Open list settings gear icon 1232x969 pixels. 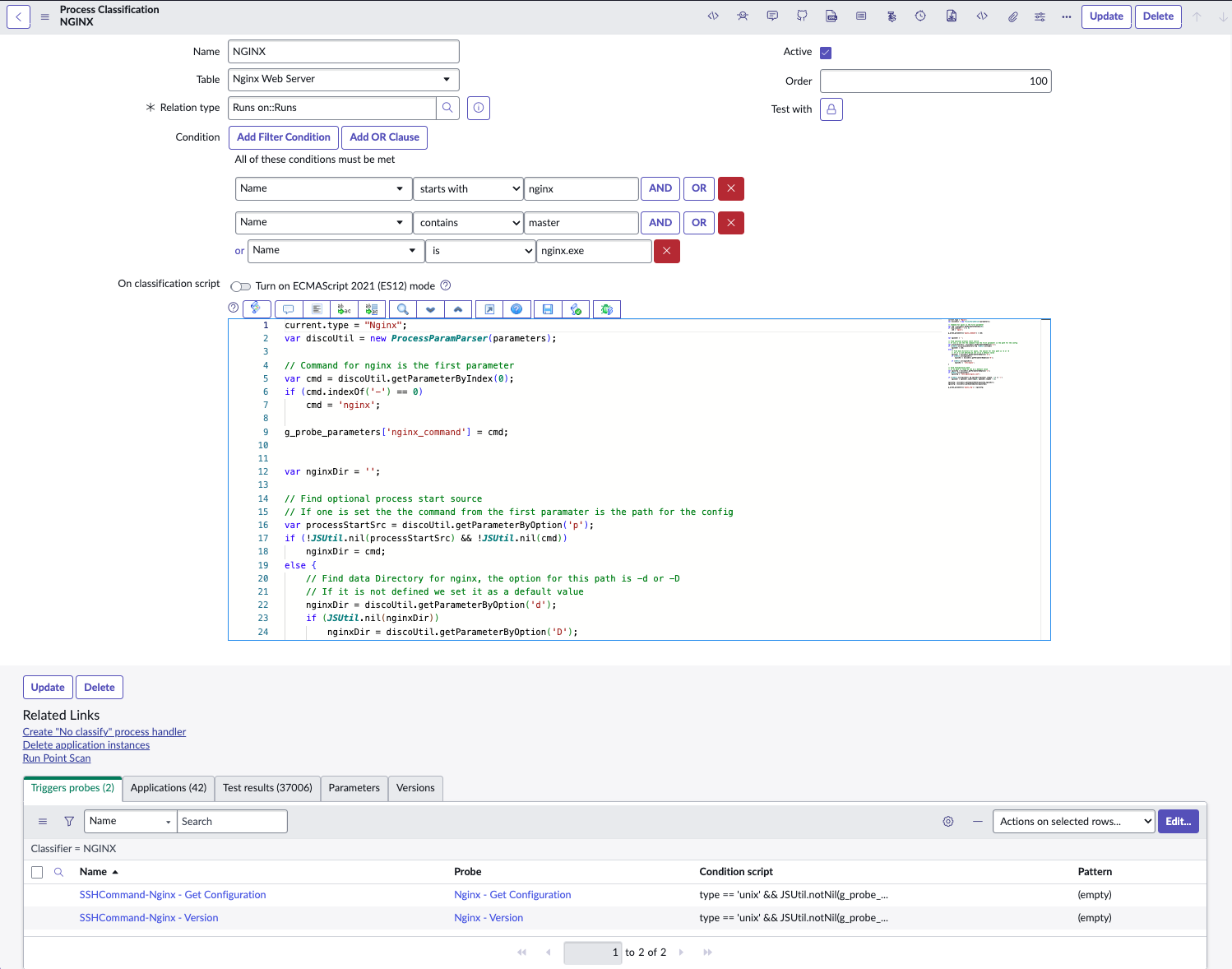coord(948,822)
